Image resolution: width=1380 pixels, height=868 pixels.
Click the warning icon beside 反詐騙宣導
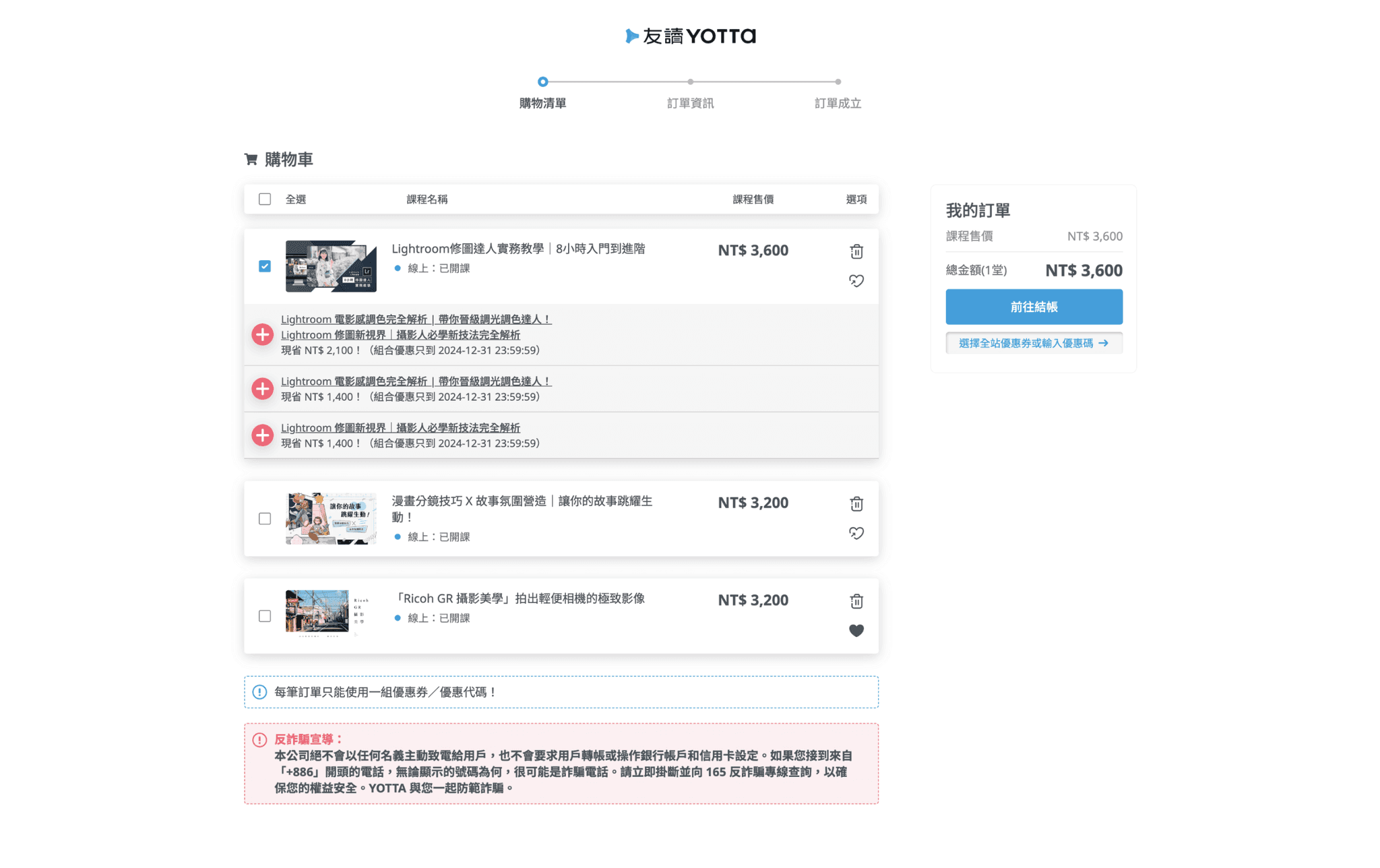259,739
